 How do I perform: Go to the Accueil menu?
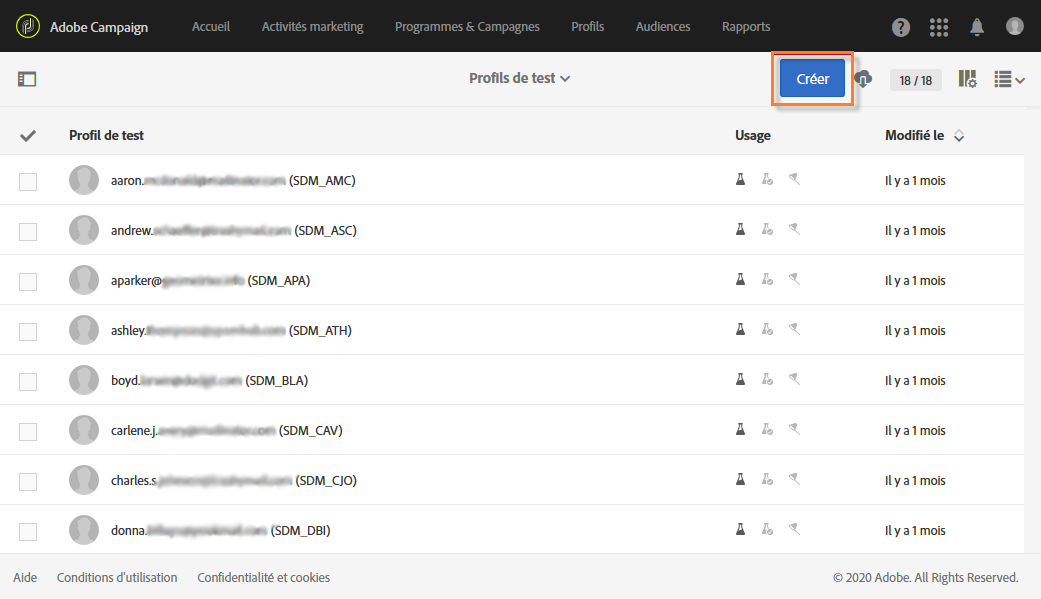click(x=210, y=27)
